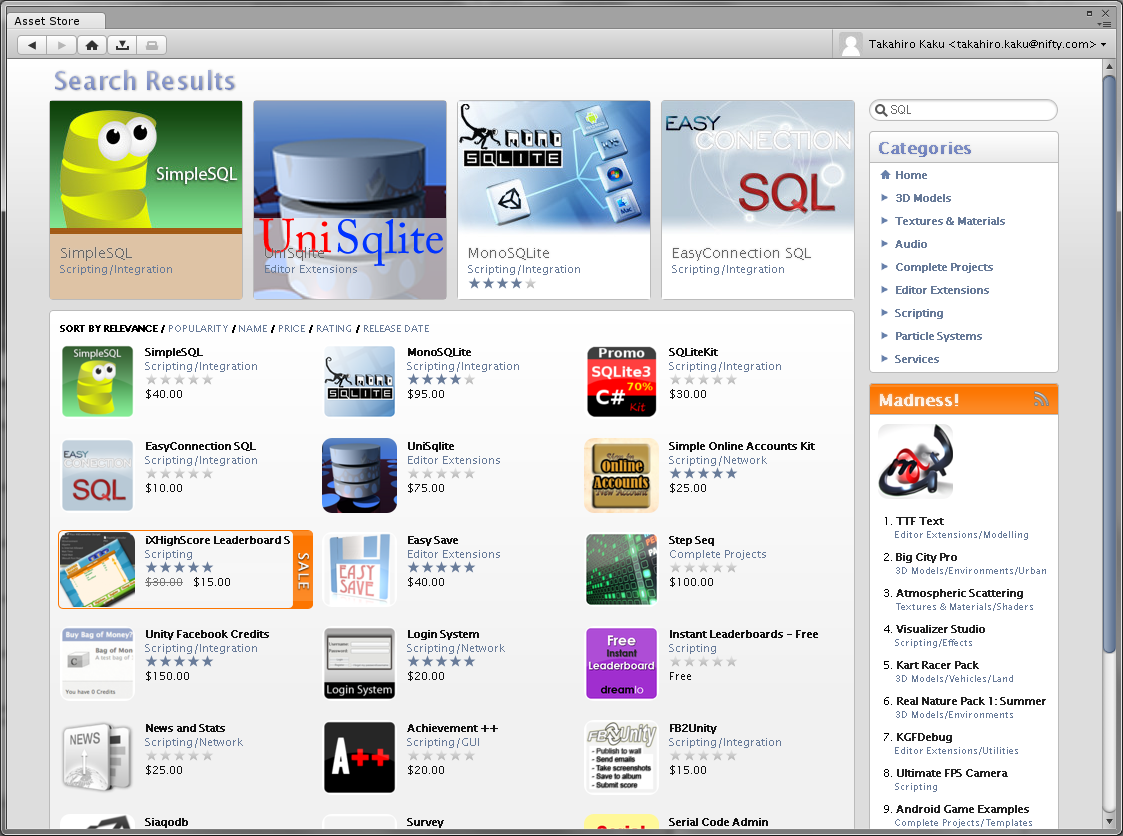Go to the Home category
The image size is (1123, 836).
910,175
